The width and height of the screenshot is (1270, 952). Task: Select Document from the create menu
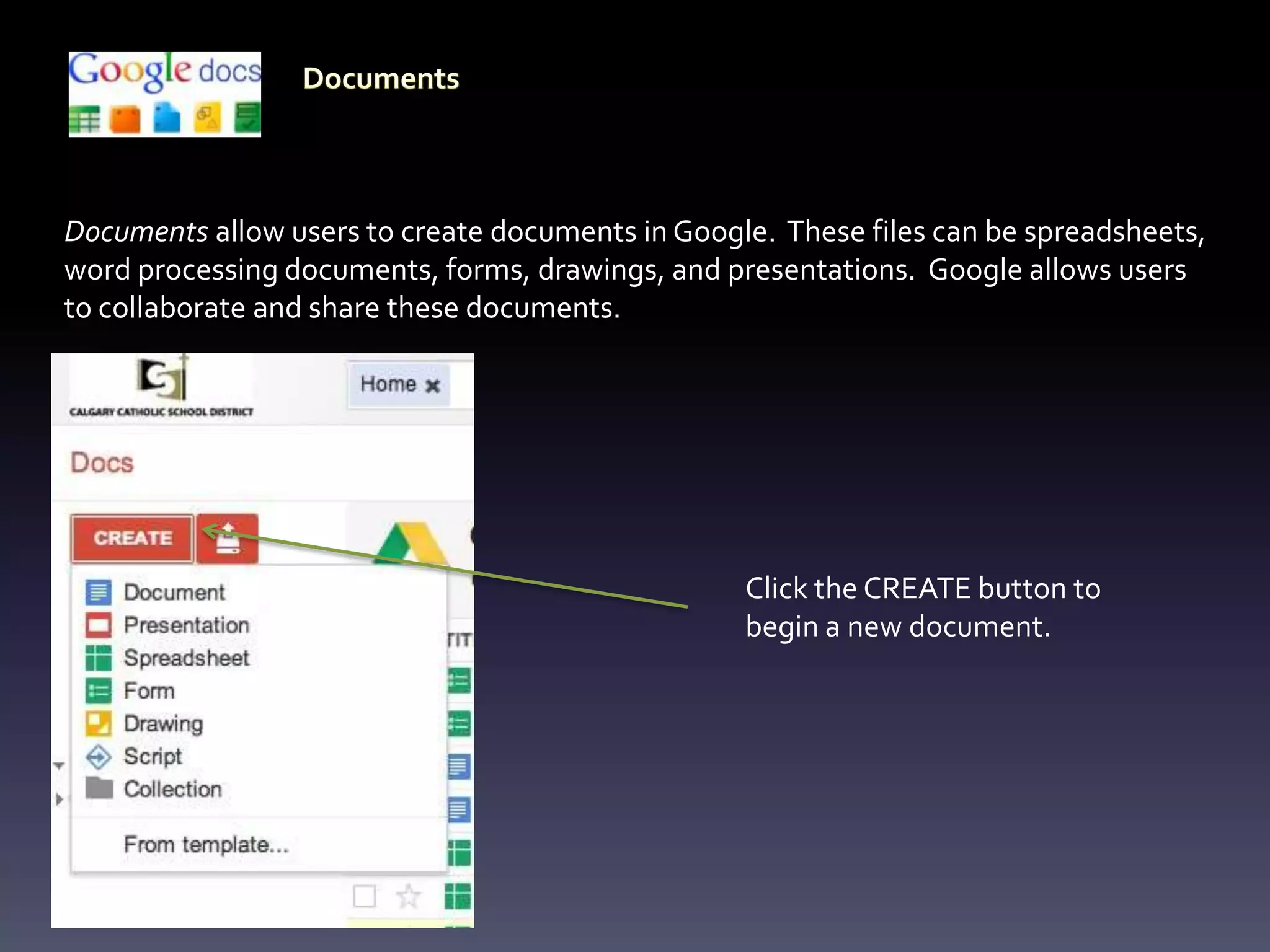coord(174,592)
